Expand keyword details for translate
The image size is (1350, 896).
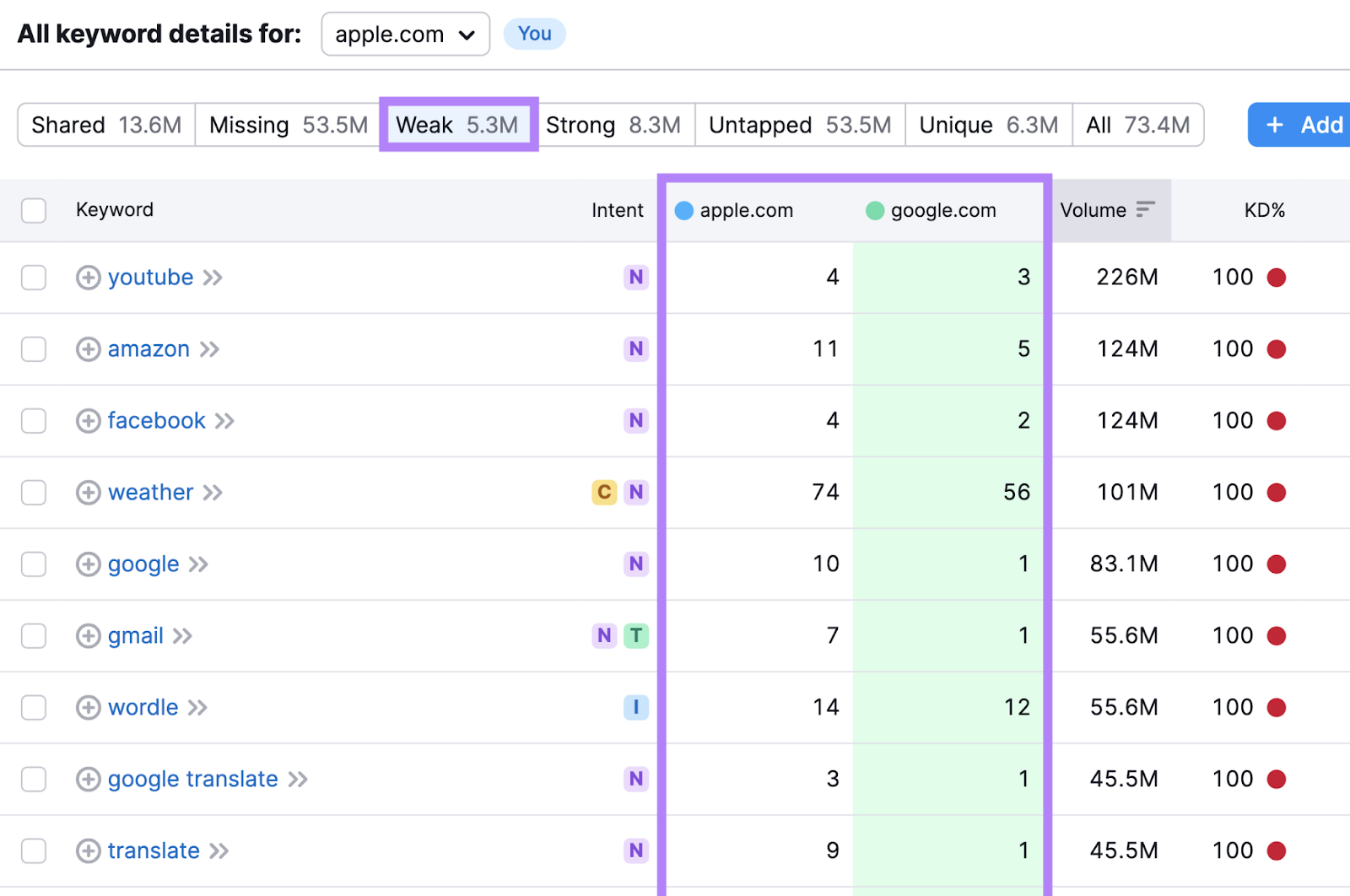(89, 850)
